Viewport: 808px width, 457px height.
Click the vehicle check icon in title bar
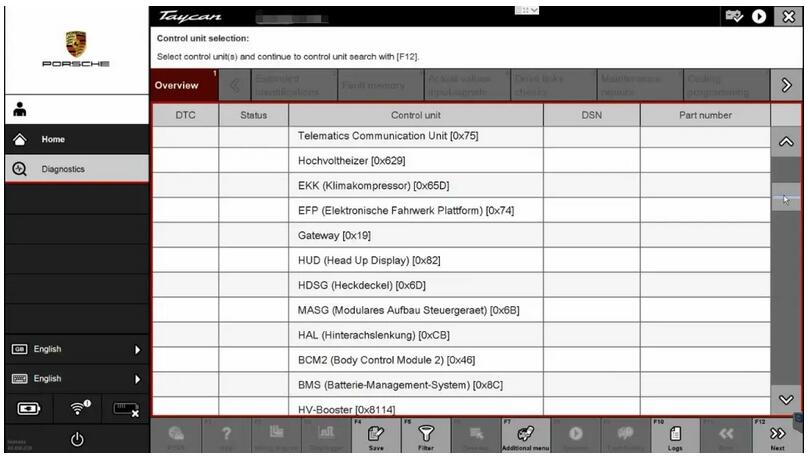[x=734, y=16]
